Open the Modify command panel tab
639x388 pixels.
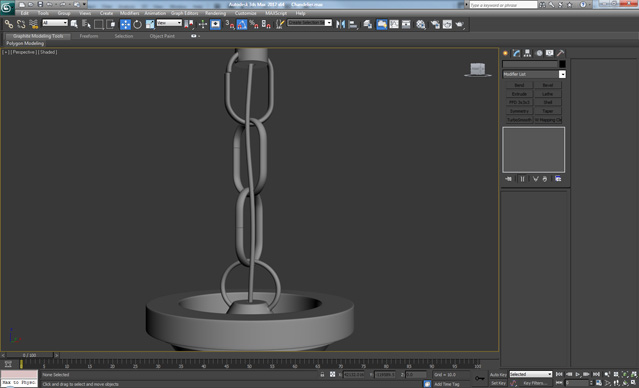click(x=516, y=53)
